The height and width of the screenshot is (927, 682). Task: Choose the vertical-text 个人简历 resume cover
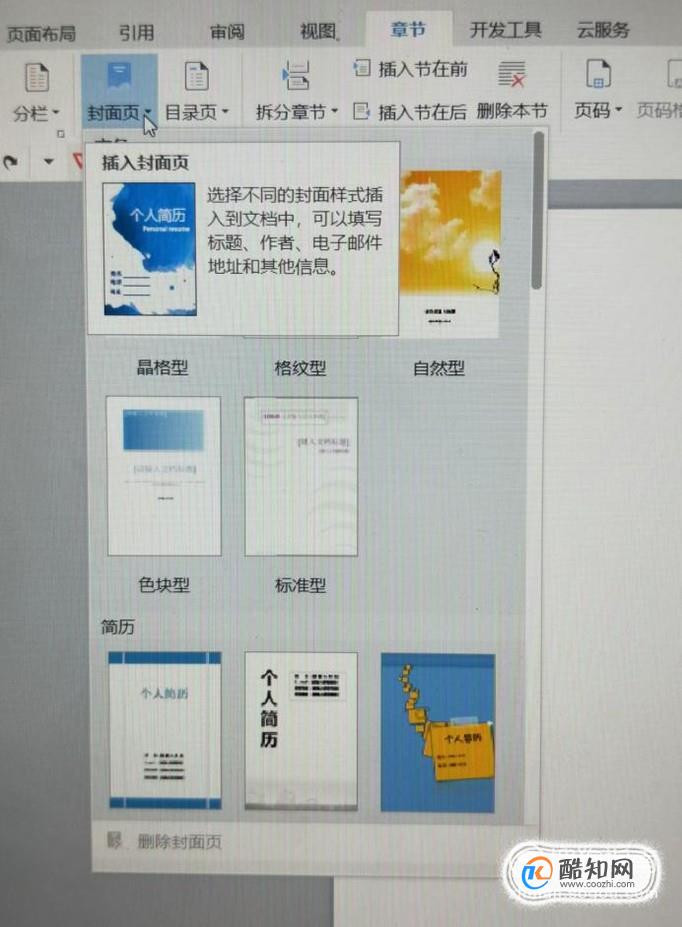301,730
